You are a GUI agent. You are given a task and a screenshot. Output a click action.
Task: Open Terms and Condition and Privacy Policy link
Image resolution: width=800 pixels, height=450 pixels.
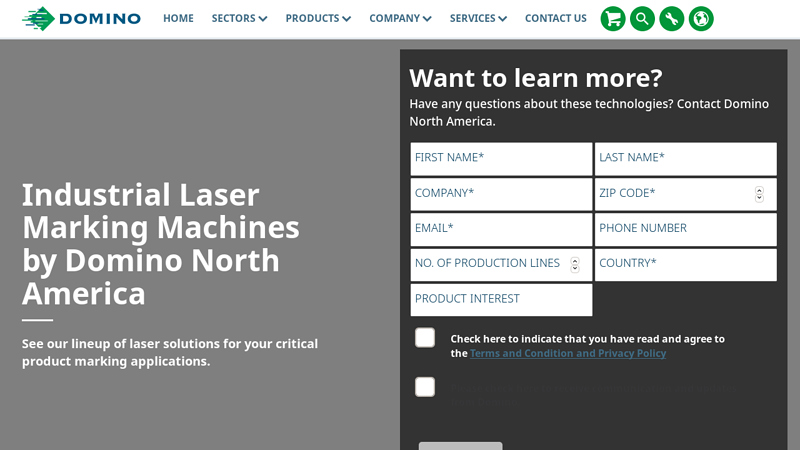[x=568, y=353]
